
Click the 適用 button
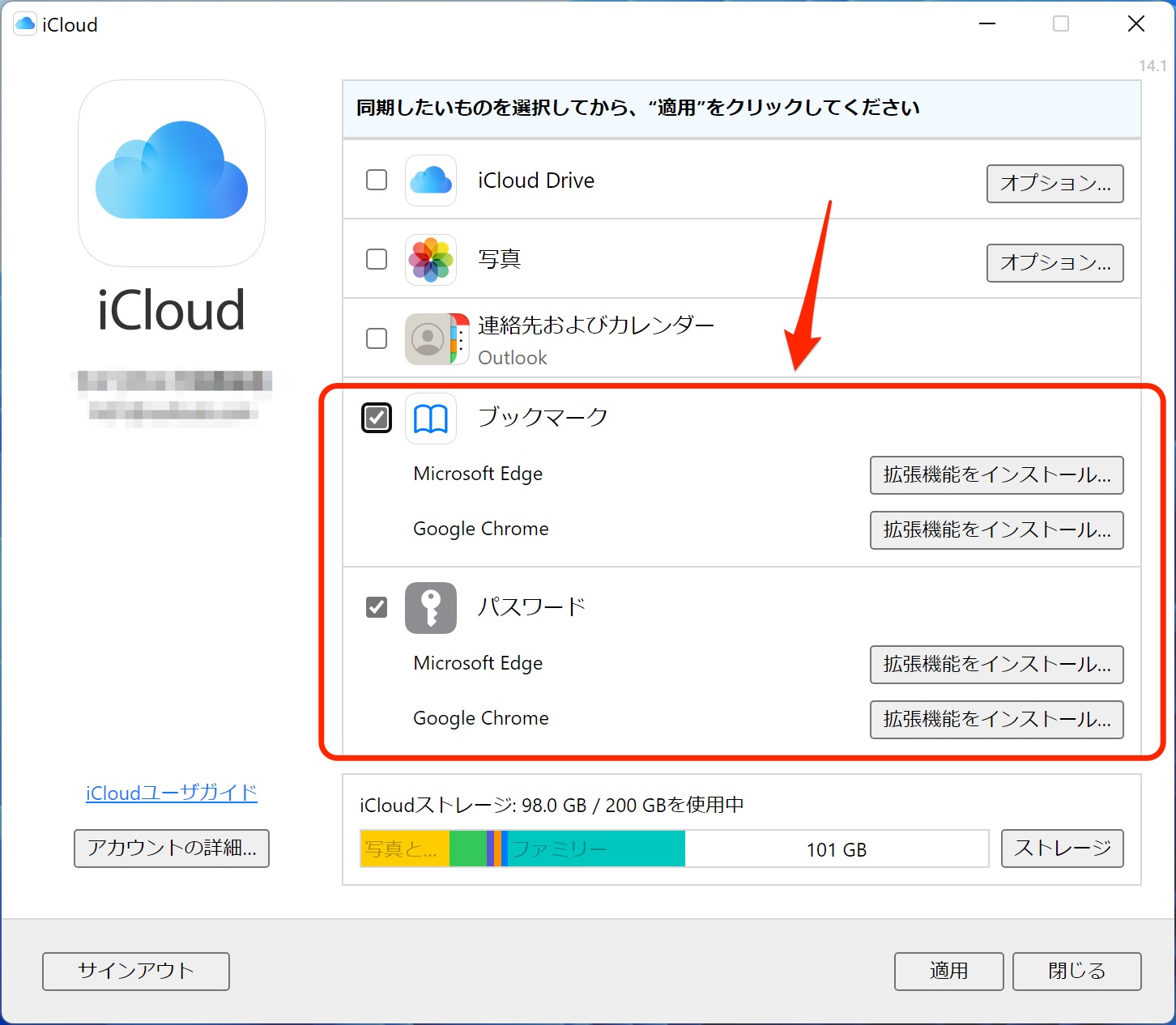[948, 972]
